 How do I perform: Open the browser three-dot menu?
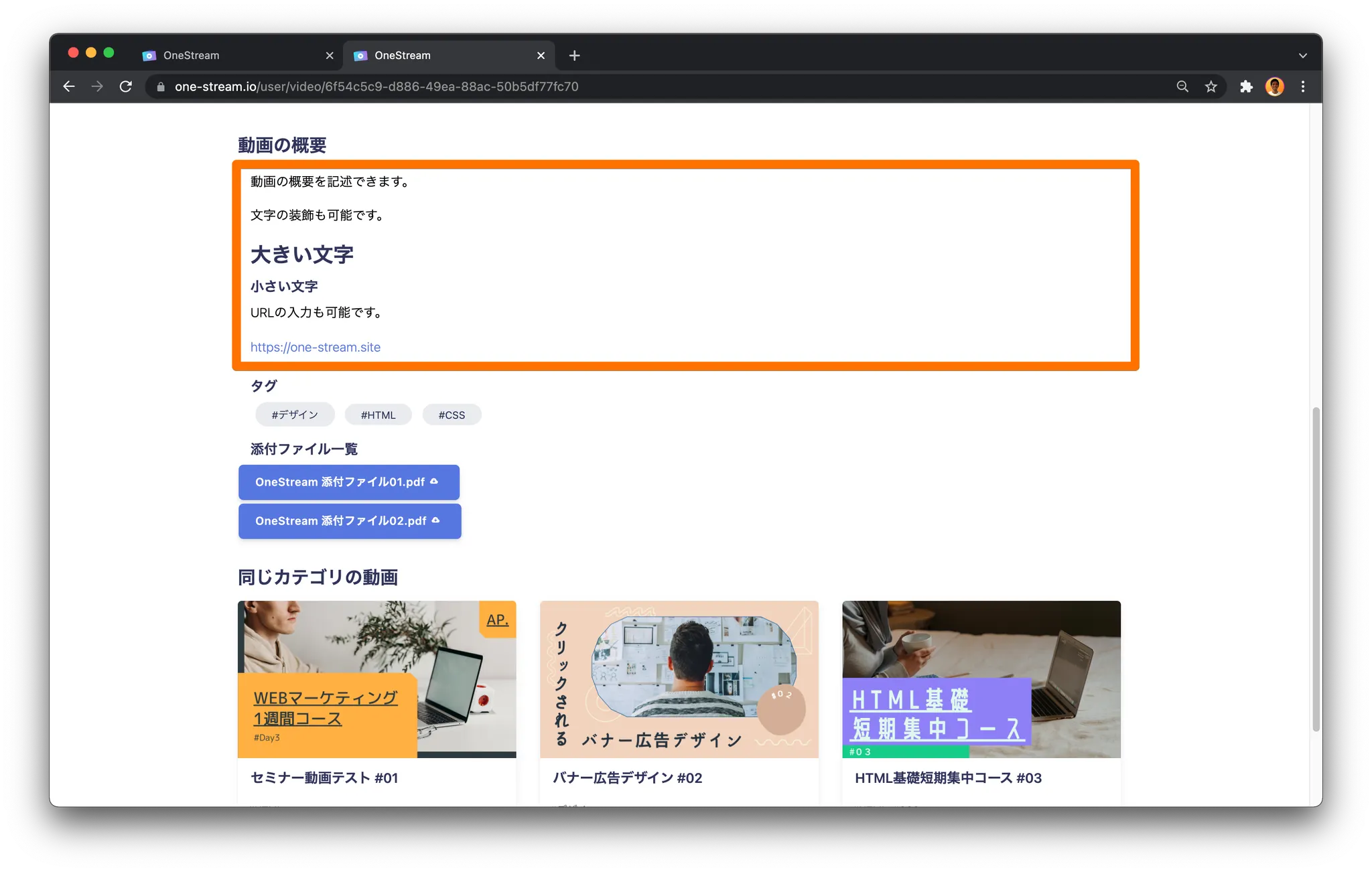(1303, 86)
